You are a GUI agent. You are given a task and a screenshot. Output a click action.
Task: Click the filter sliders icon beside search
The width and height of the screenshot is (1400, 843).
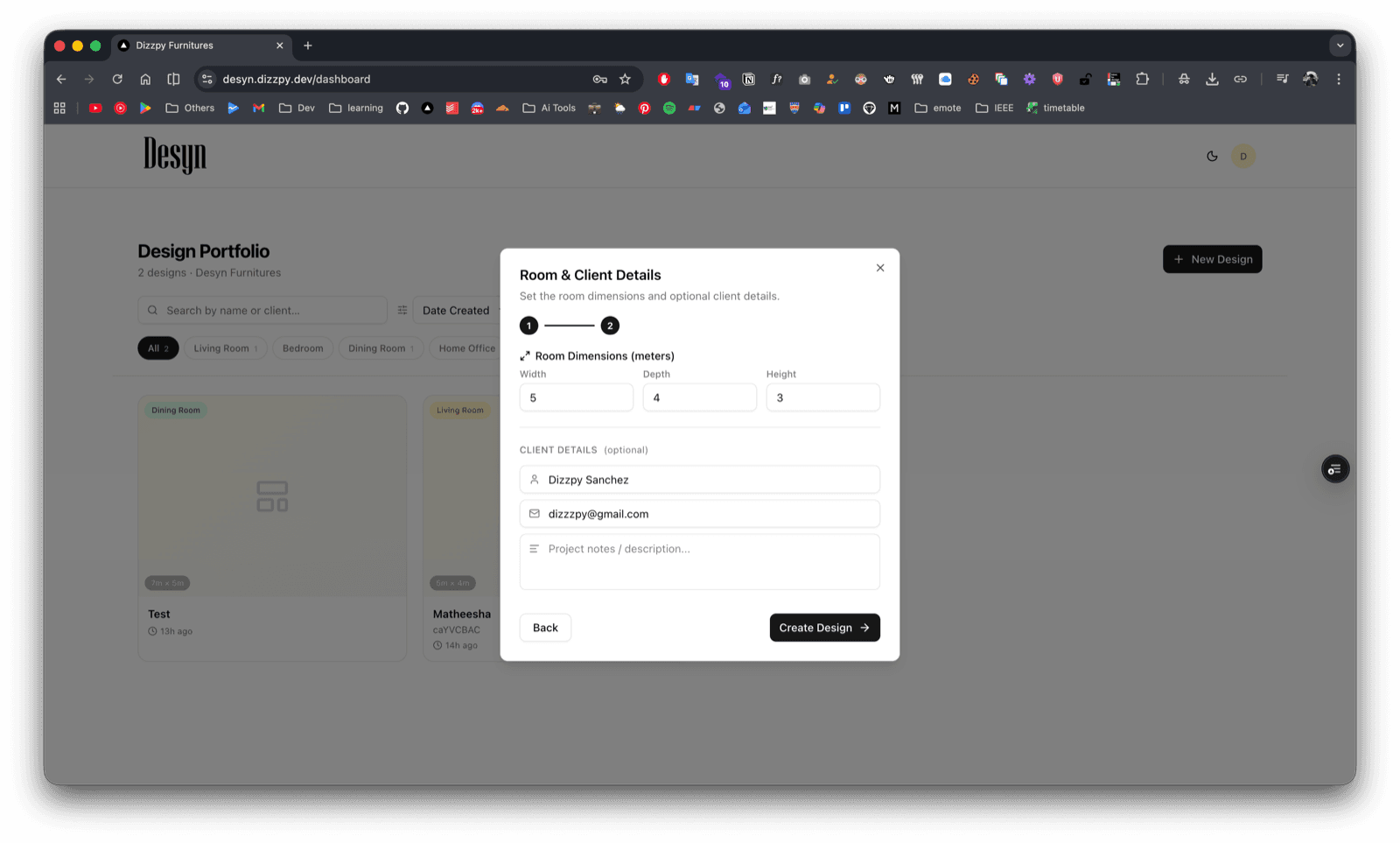[x=402, y=310]
